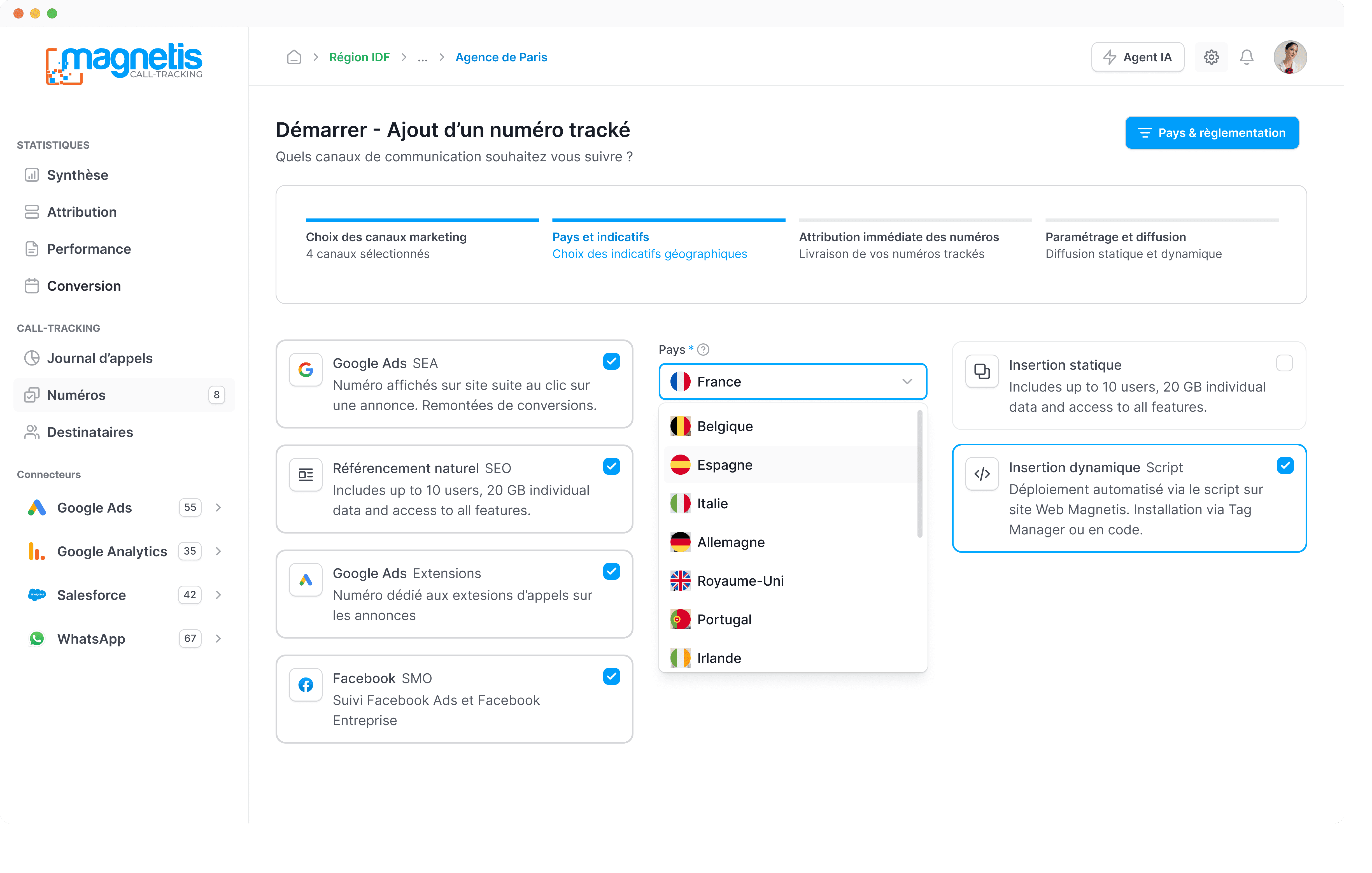This screenshot has height=873, width=1372.
Task: Click the Pays & règlementation button
Action: click(1211, 133)
